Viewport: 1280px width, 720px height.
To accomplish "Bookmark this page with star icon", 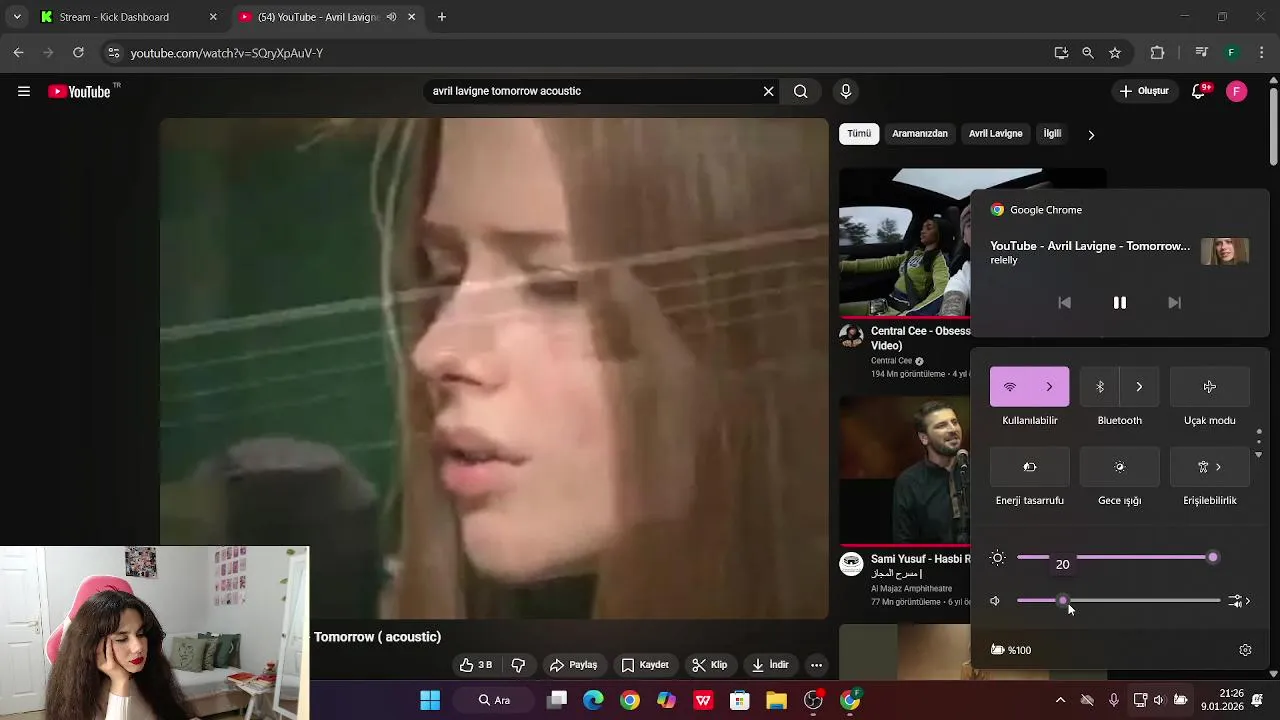I will [x=1115, y=53].
